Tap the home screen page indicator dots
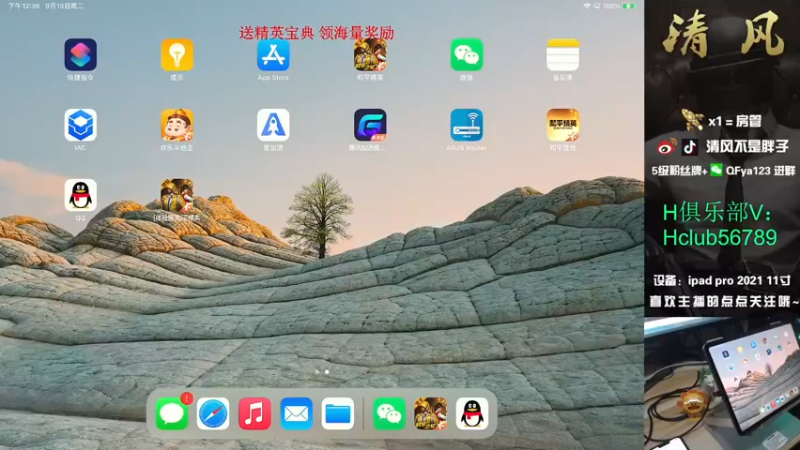This screenshot has height=450, width=800. click(322, 372)
